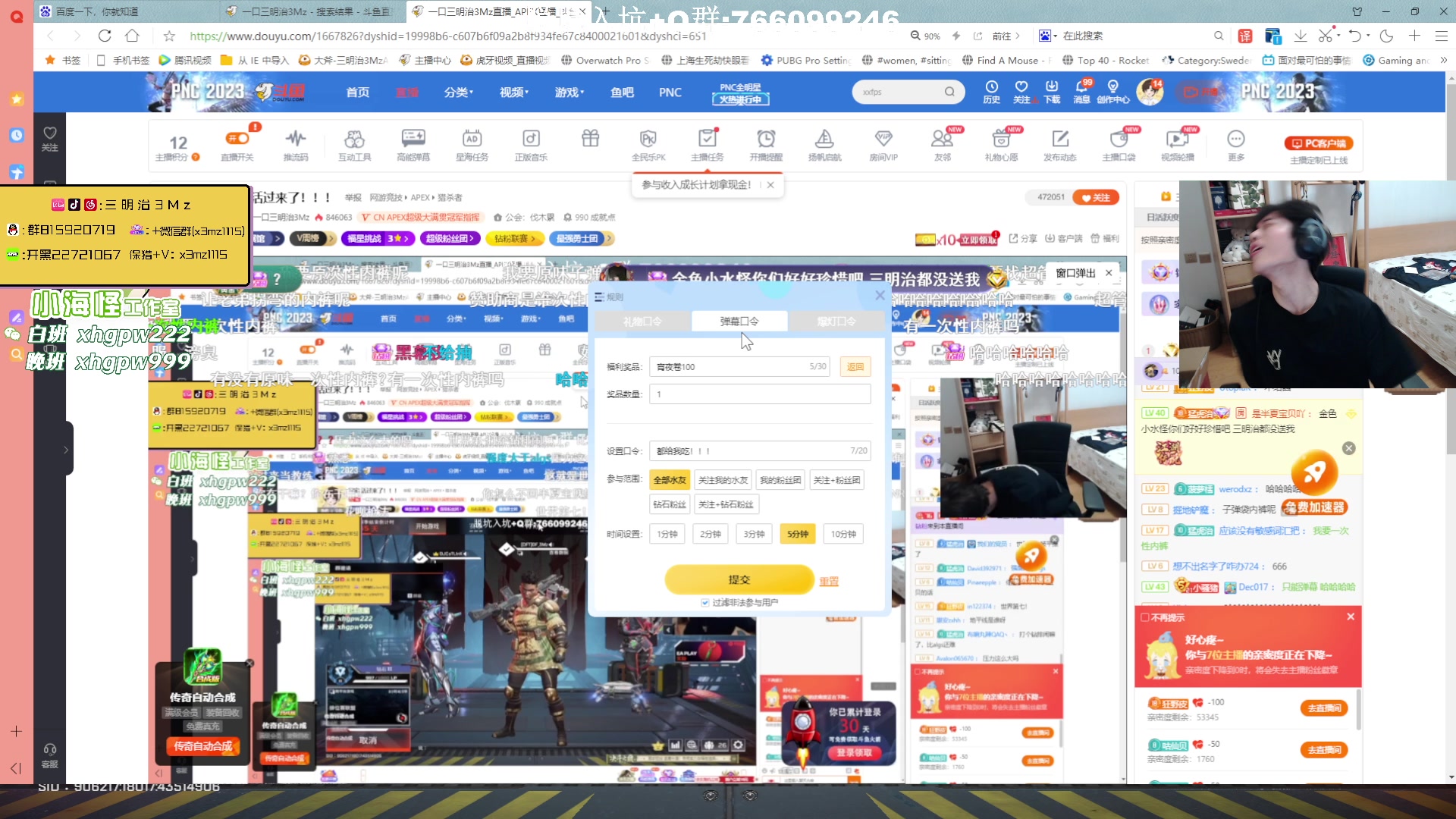The image size is (1456, 819).
Task: Select 关注+粉丝团 participation range
Action: 836,480
